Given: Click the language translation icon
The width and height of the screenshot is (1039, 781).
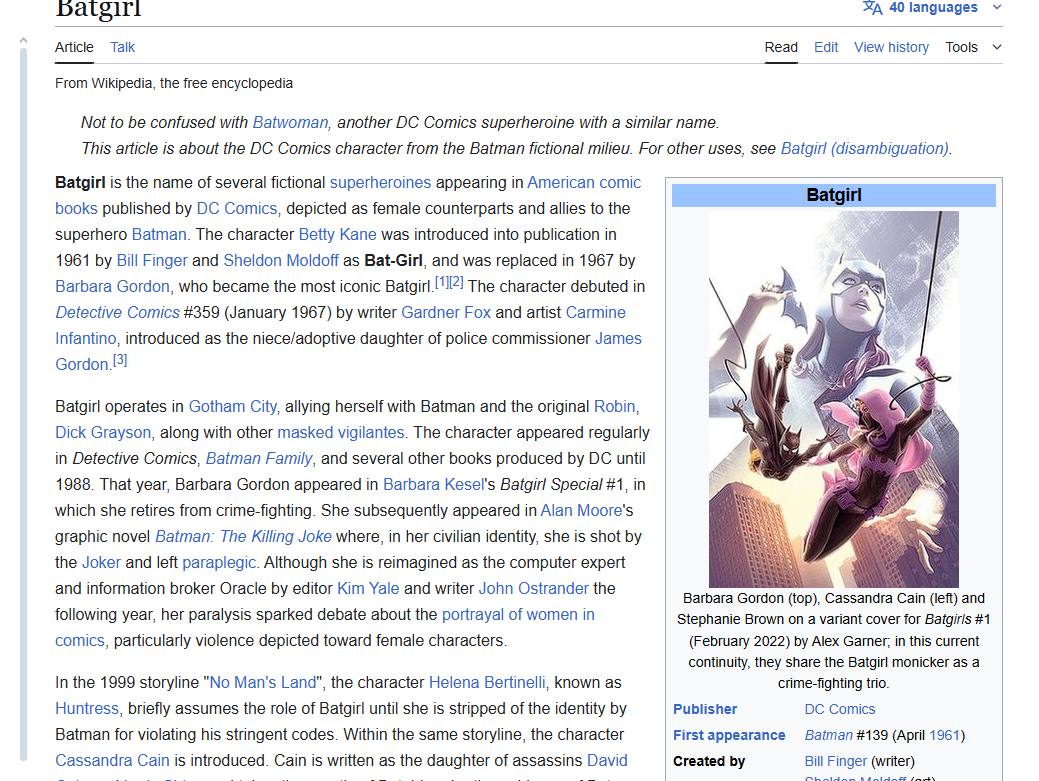Looking at the screenshot, I should click(x=872, y=7).
